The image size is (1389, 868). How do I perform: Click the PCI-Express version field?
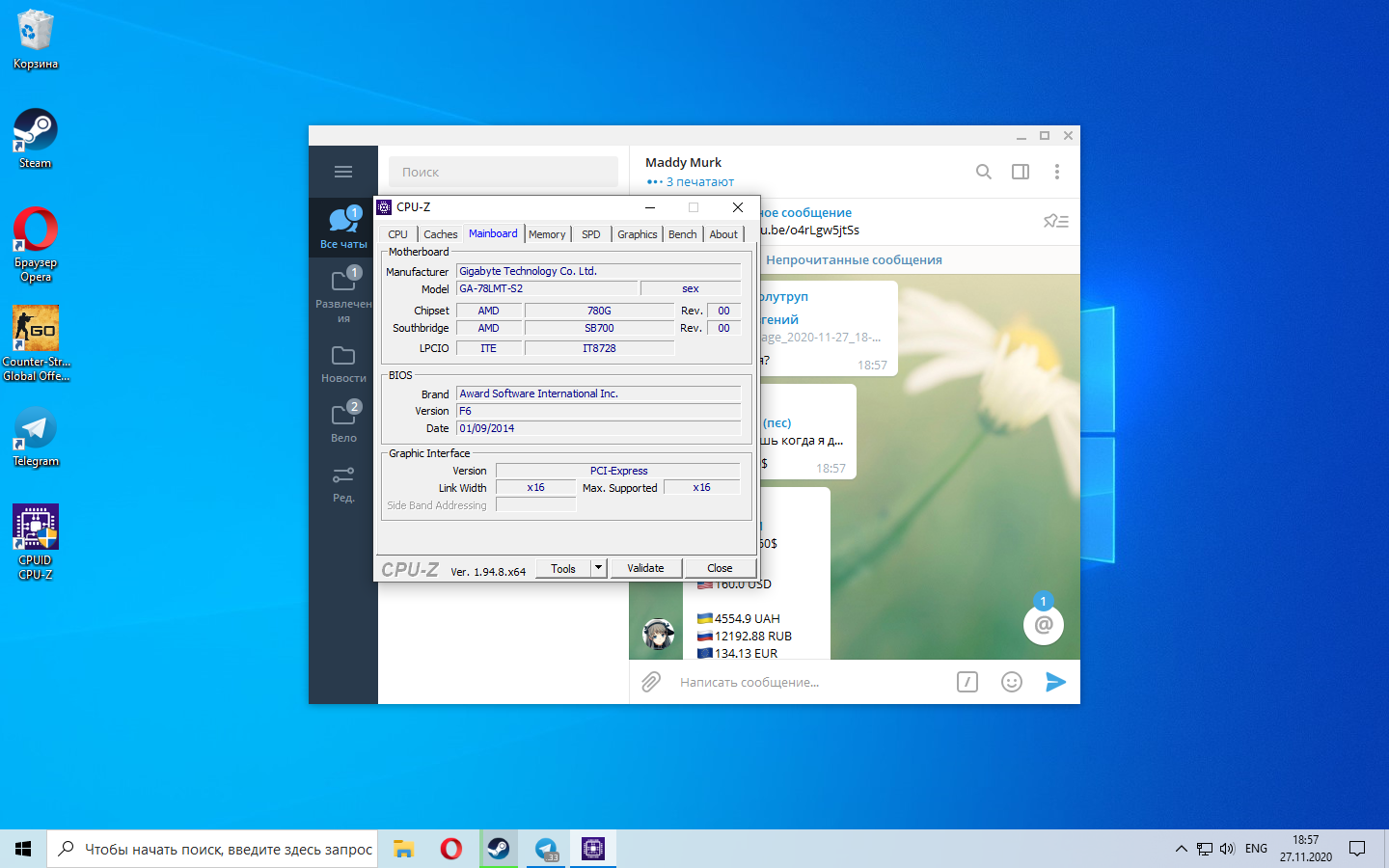(618, 471)
